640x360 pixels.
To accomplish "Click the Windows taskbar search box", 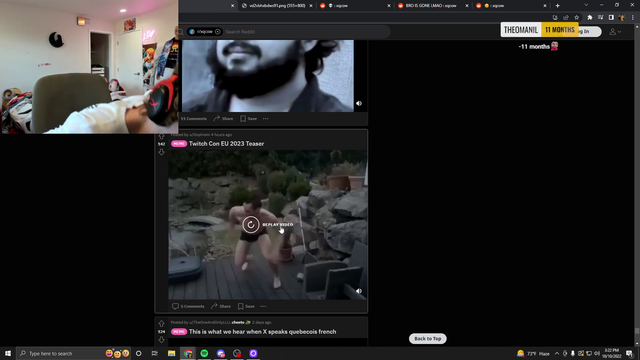I will (x=73, y=353).
